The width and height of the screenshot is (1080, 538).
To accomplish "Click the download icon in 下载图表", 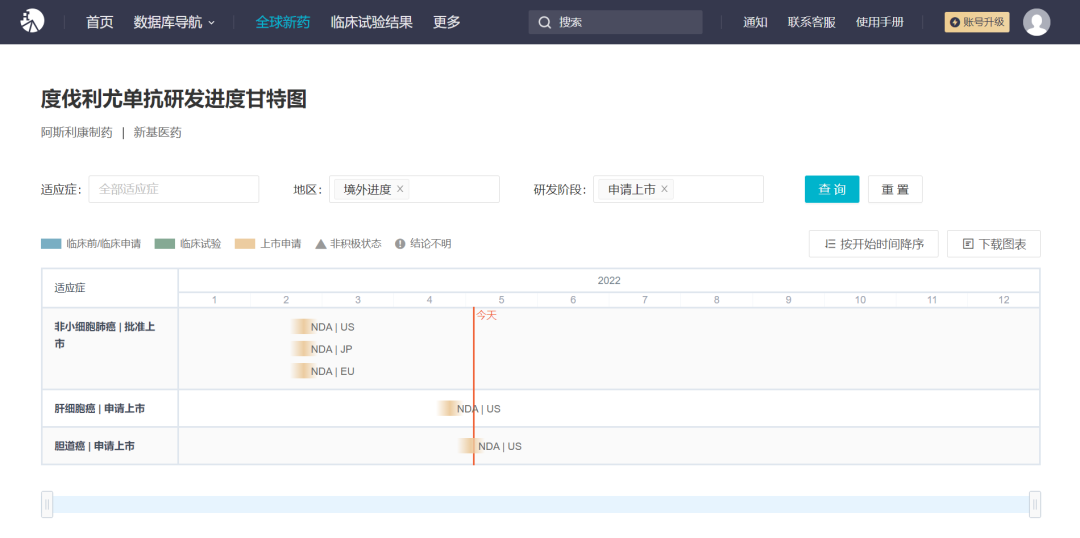I will tap(968, 244).
